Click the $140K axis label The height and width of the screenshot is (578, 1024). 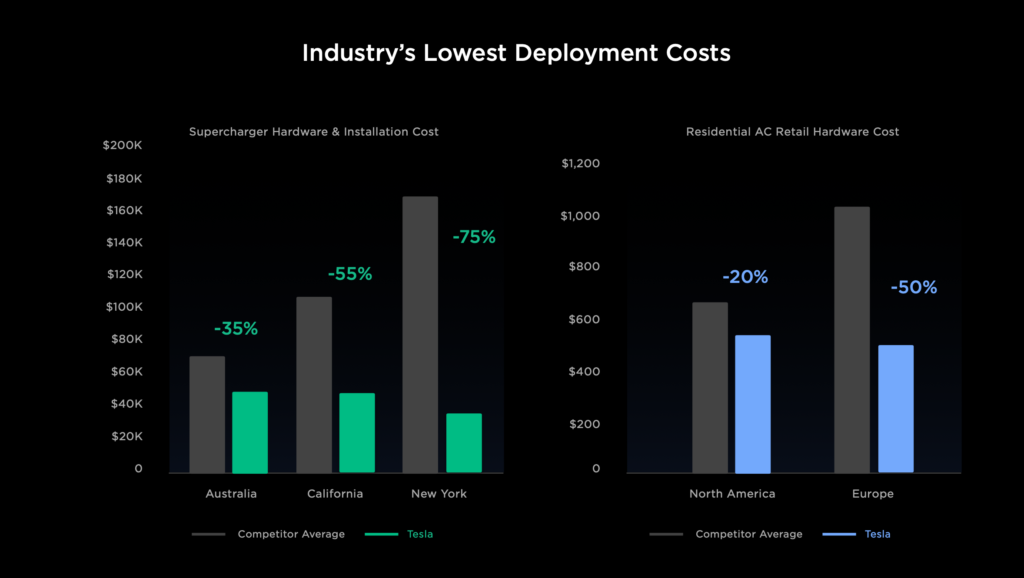[x=124, y=242]
